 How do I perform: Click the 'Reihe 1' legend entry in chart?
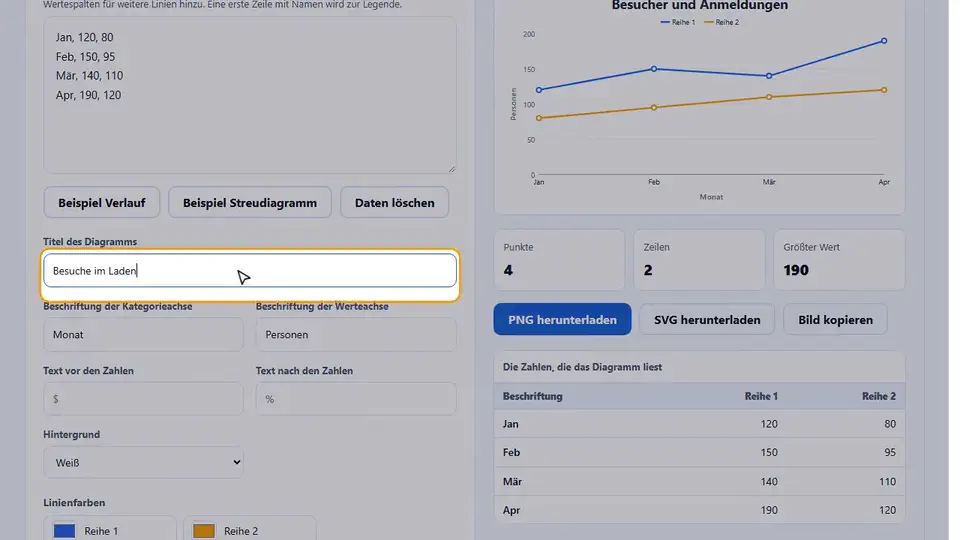(678, 22)
